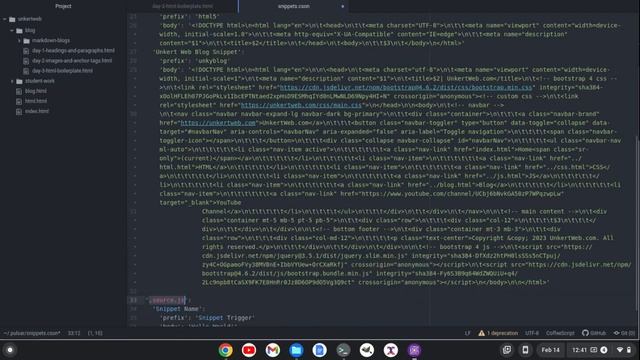Click the unkertweb root folder icon

(x=12, y=19)
